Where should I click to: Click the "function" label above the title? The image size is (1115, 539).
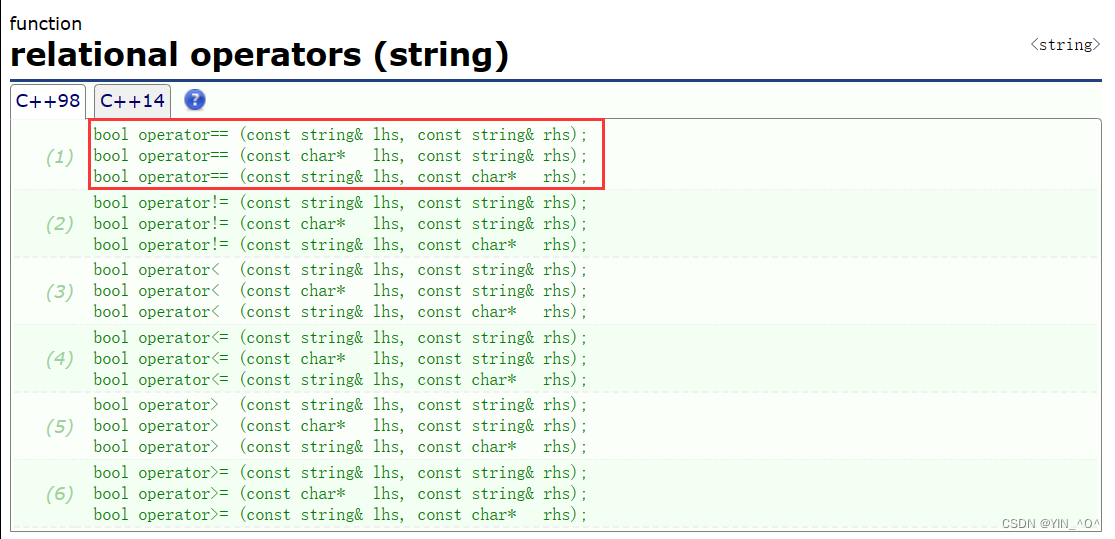[46, 23]
